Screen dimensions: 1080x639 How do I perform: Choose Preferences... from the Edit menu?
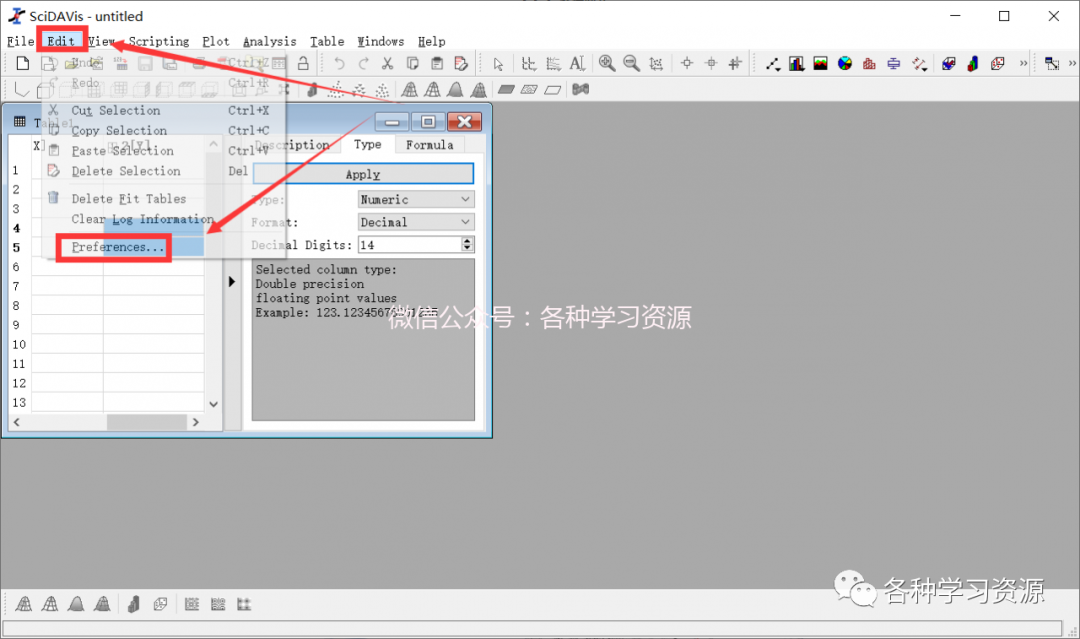point(118,247)
